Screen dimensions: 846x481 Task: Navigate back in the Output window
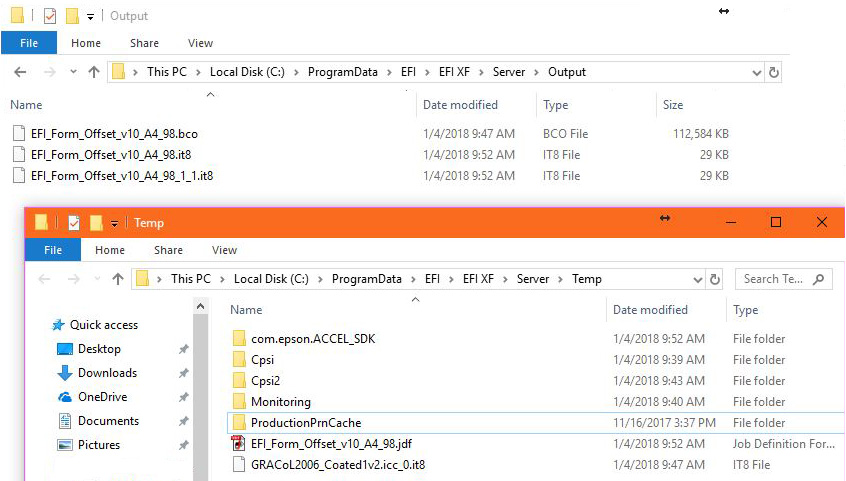coord(21,72)
